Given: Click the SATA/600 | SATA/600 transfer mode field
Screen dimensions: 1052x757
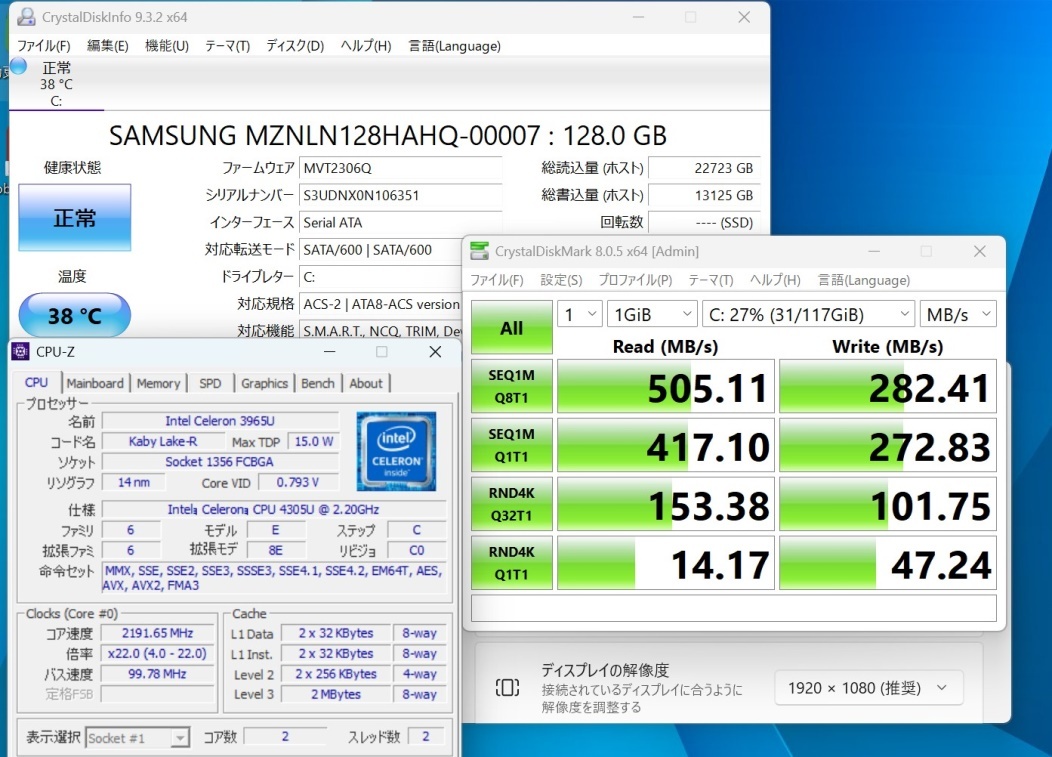Looking at the screenshot, I should click(380, 250).
